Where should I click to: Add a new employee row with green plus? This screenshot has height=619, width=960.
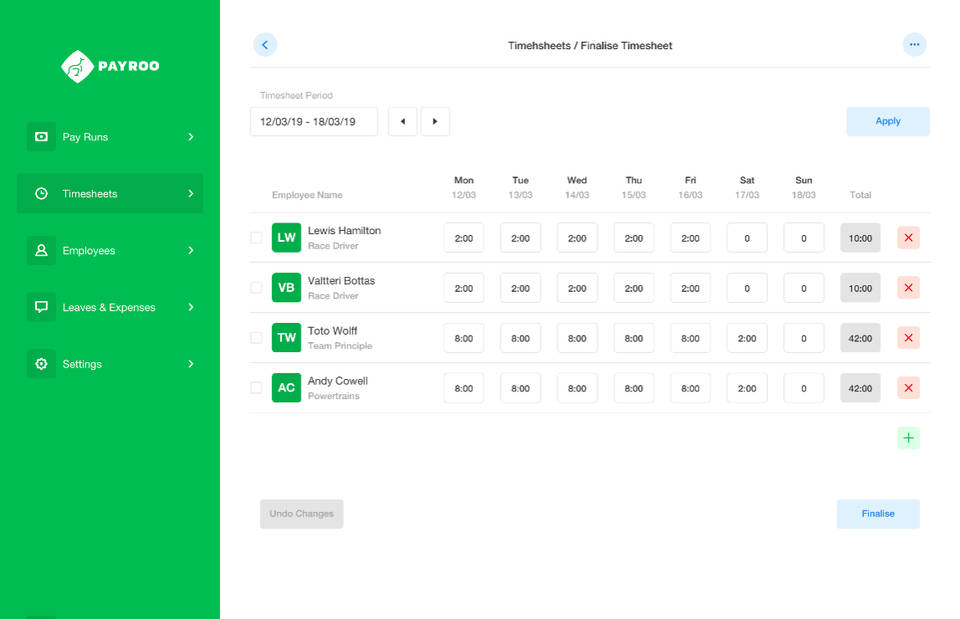[x=909, y=438]
